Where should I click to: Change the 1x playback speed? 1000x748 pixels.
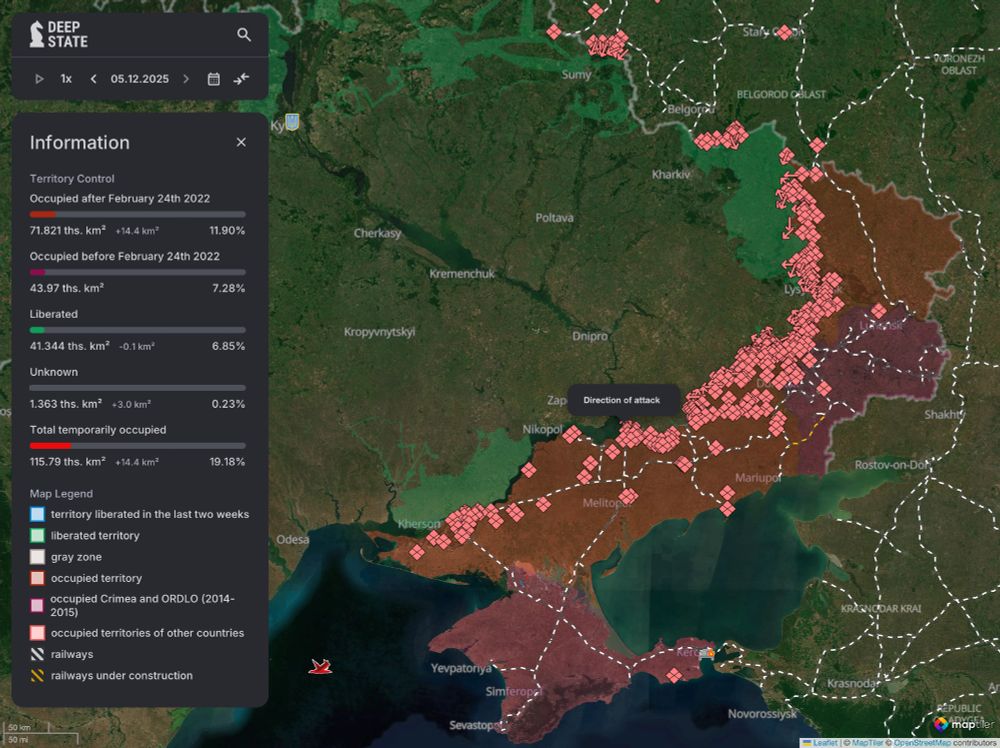point(66,79)
